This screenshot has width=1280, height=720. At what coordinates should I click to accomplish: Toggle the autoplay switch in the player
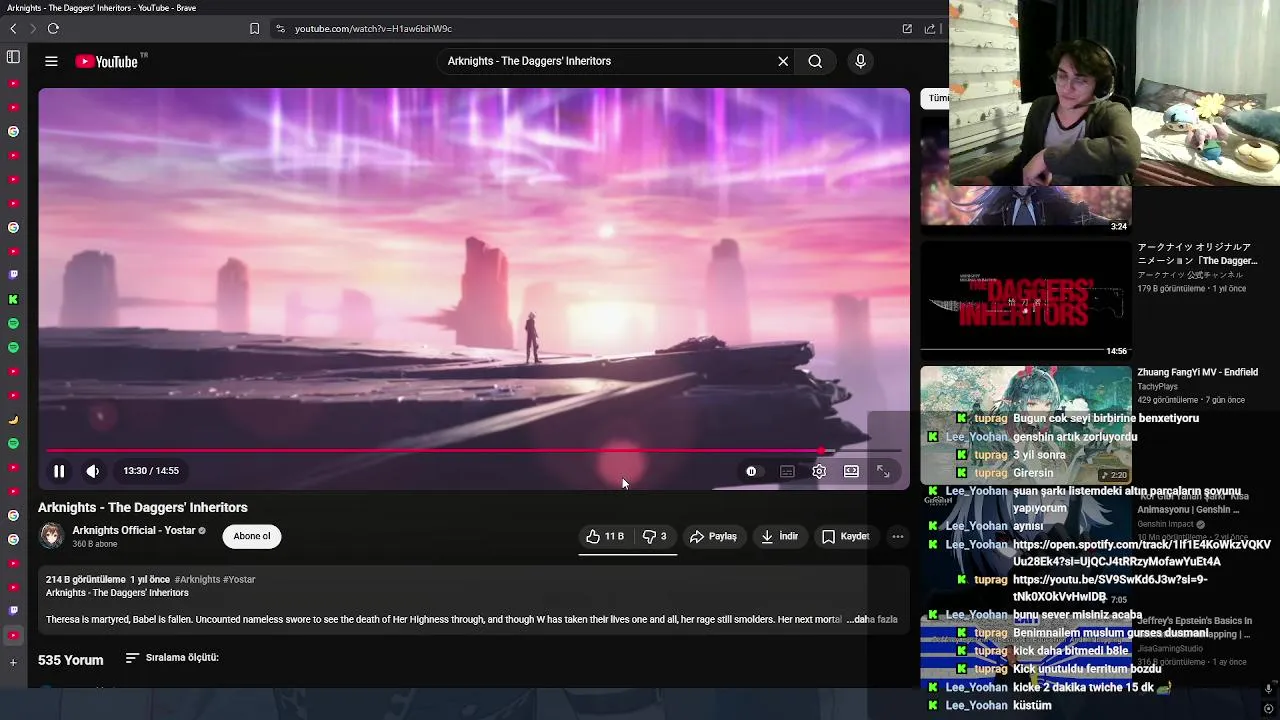tap(751, 471)
